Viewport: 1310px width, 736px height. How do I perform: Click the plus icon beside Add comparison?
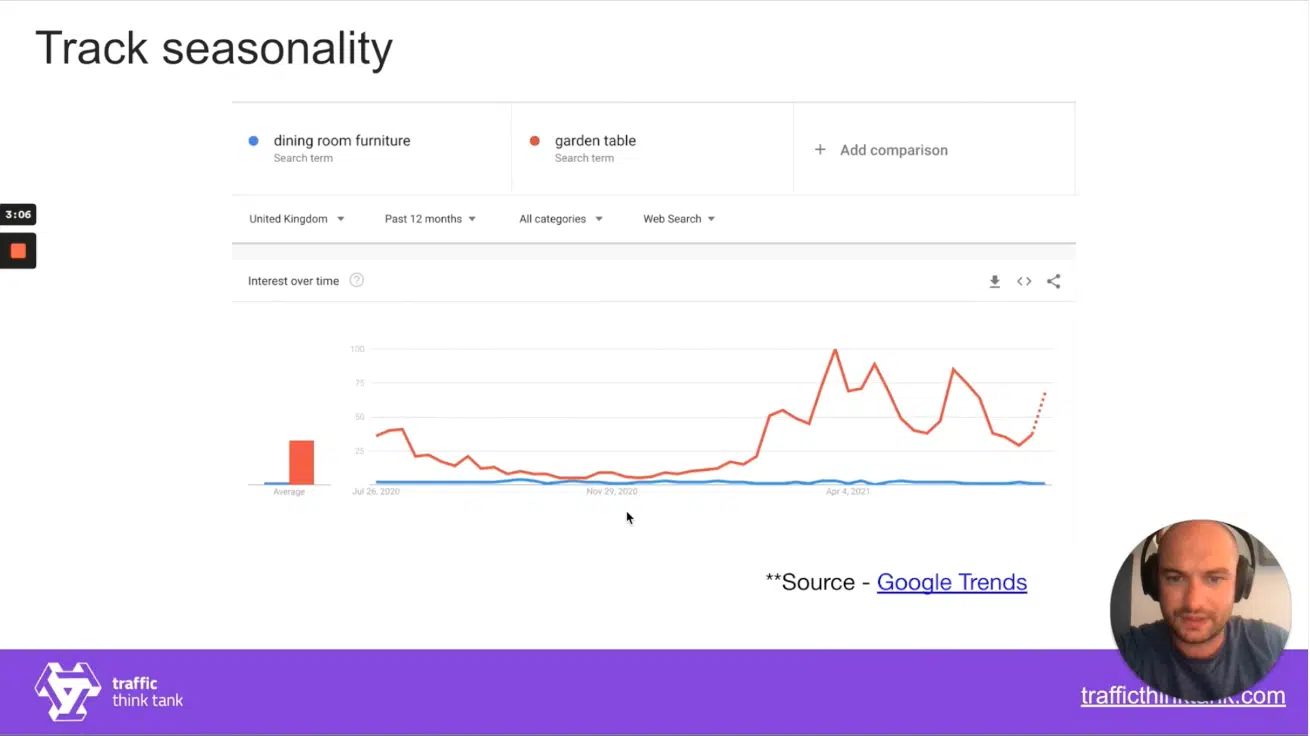tap(820, 150)
